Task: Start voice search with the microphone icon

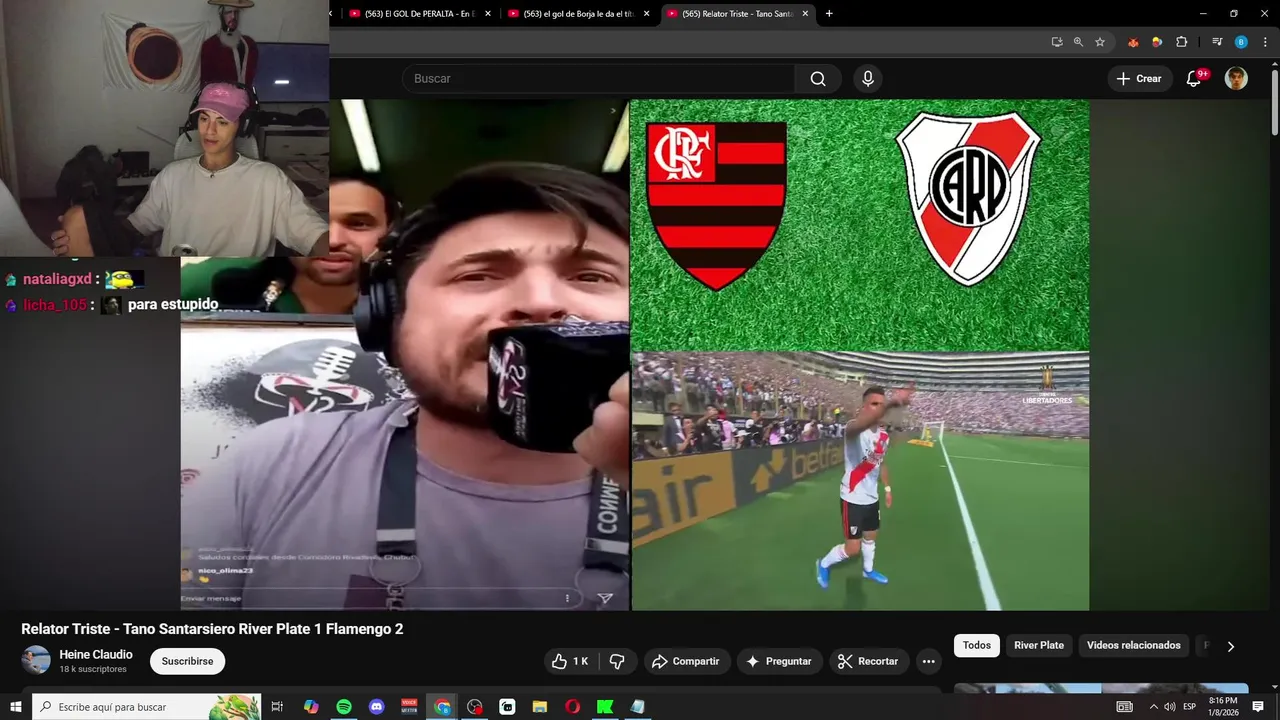Action: [x=867, y=79]
